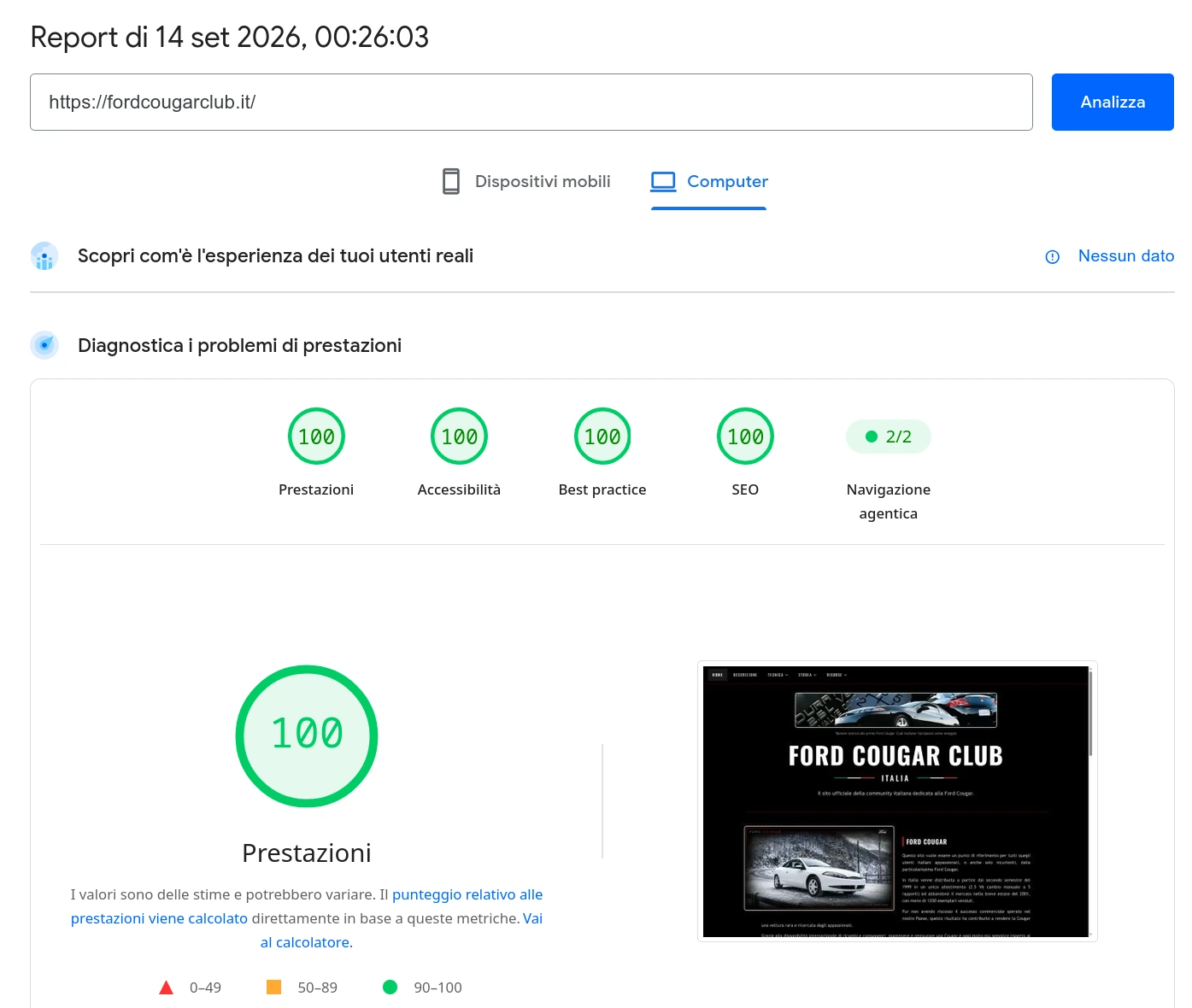Click the orange square 50–89 legend icon
The width and height of the screenshot is (1192, 1008).
click(x=274, y=987)
